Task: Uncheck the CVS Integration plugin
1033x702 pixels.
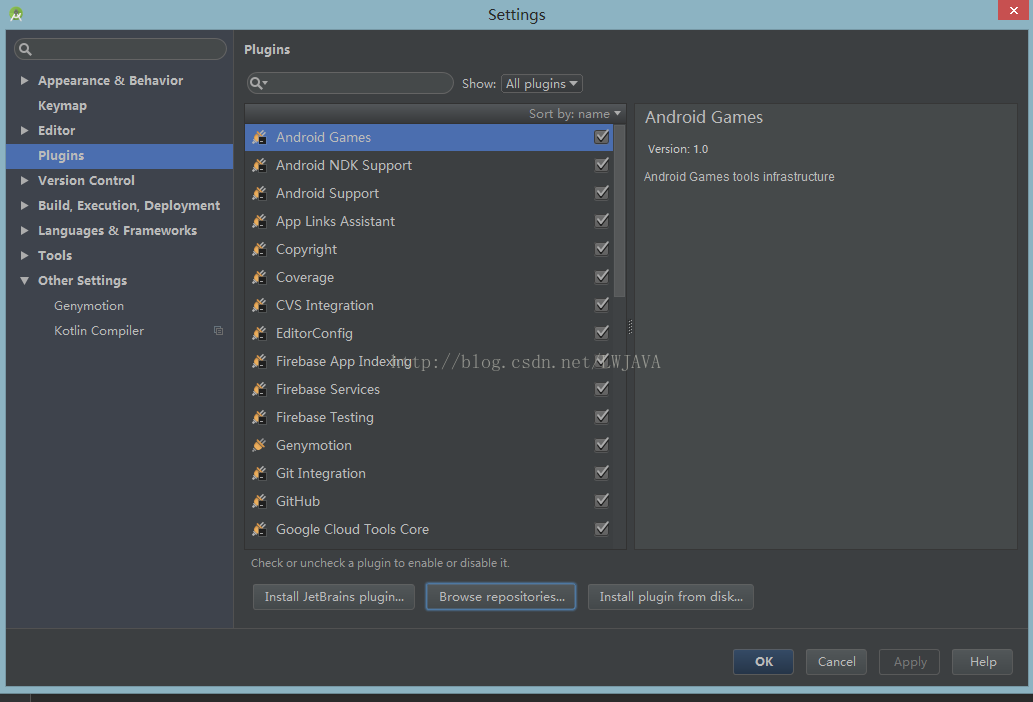Action: point(601,304)
